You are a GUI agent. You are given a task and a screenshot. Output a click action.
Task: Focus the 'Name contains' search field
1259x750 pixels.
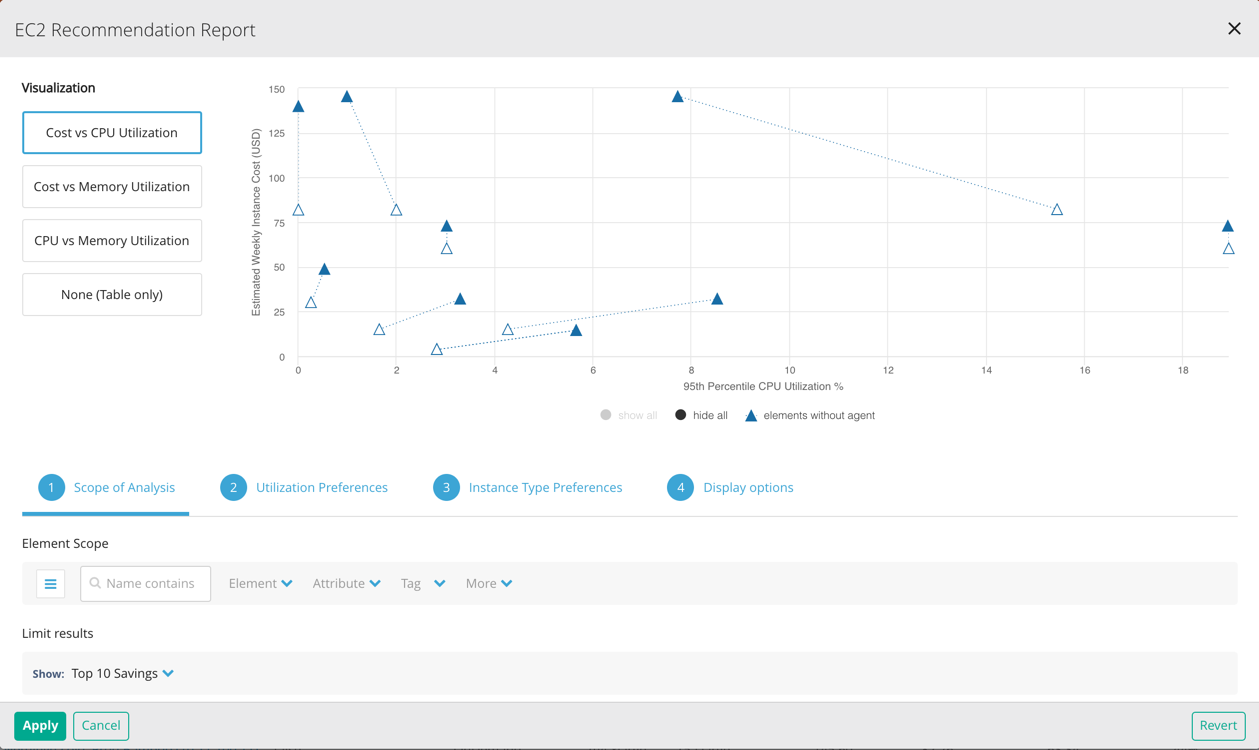click(x=145, y=584)
